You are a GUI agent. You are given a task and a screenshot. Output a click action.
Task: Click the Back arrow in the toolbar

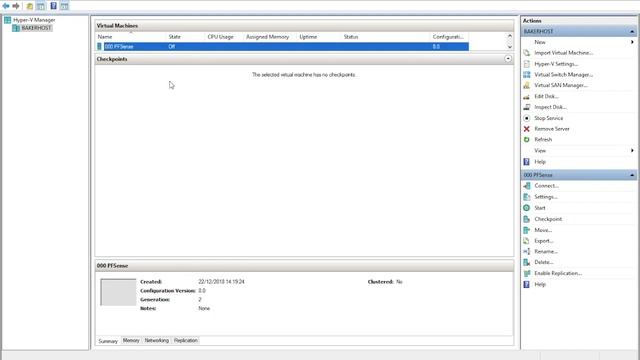click(6, 6)
